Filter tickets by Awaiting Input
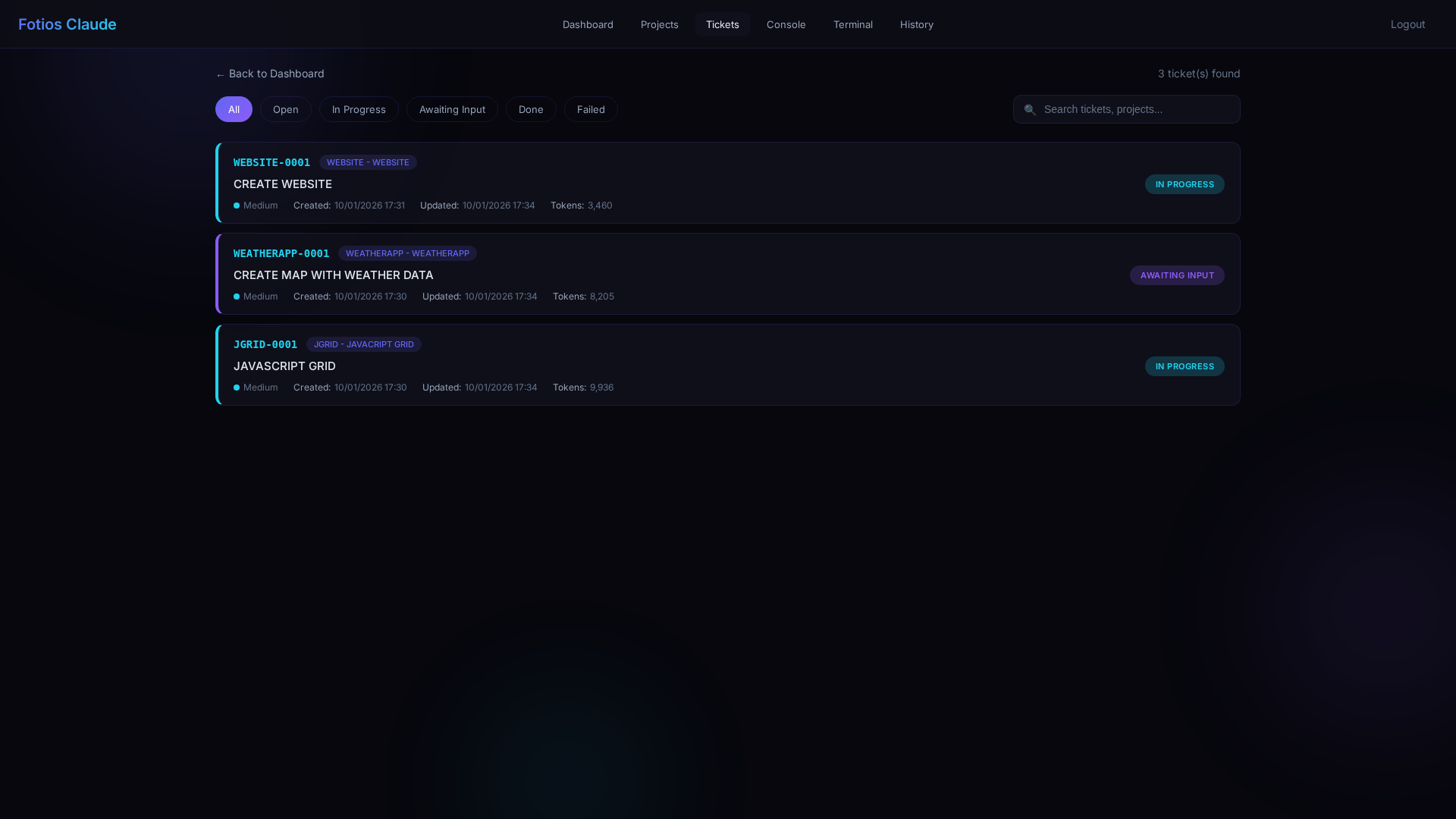Viewport: 1456px width, 819px height. pyautogui.click(x=452, y=109)
